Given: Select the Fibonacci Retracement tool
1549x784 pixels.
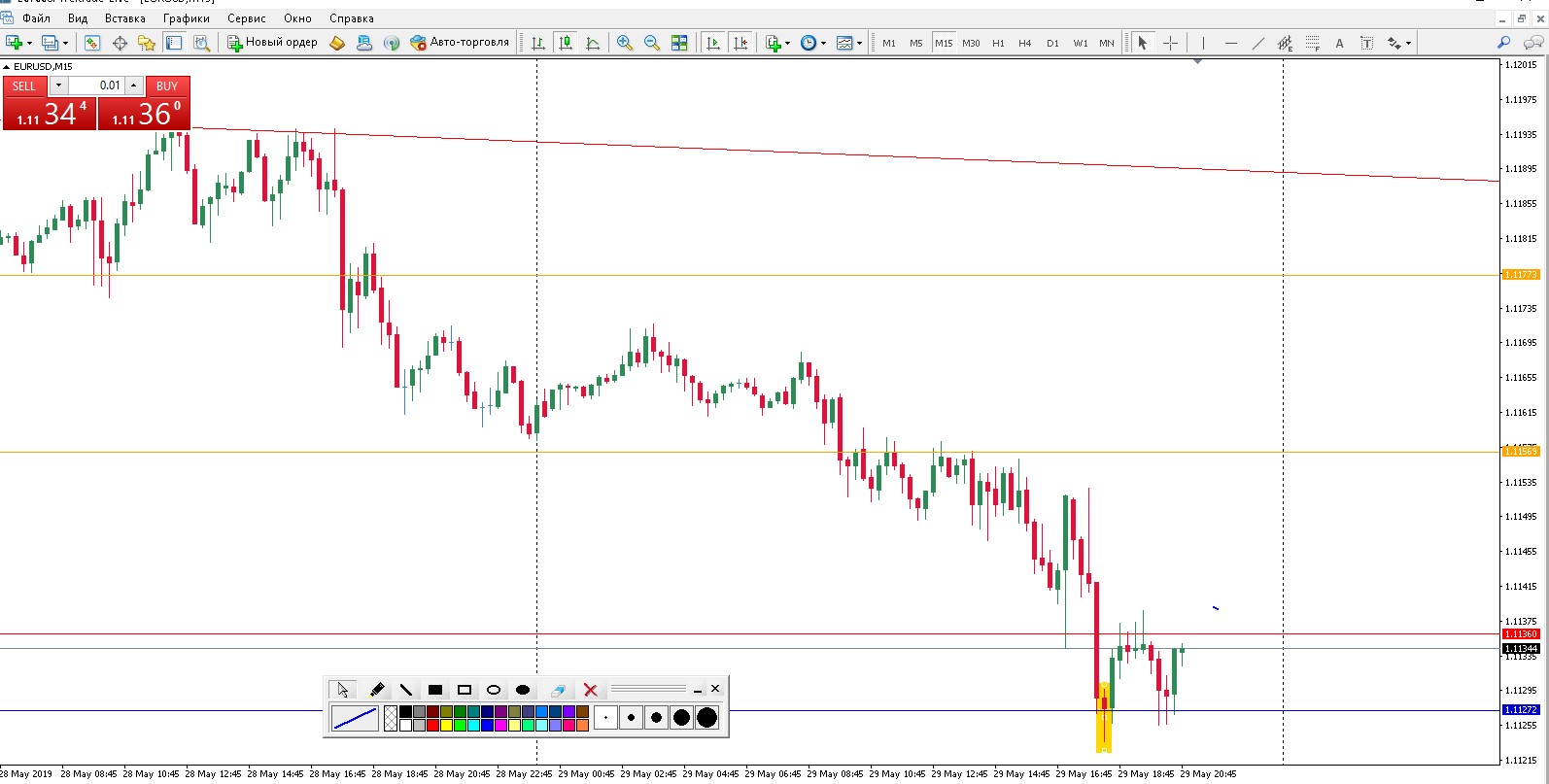Looking at the screenshot, I should [x=1313, y=43].
